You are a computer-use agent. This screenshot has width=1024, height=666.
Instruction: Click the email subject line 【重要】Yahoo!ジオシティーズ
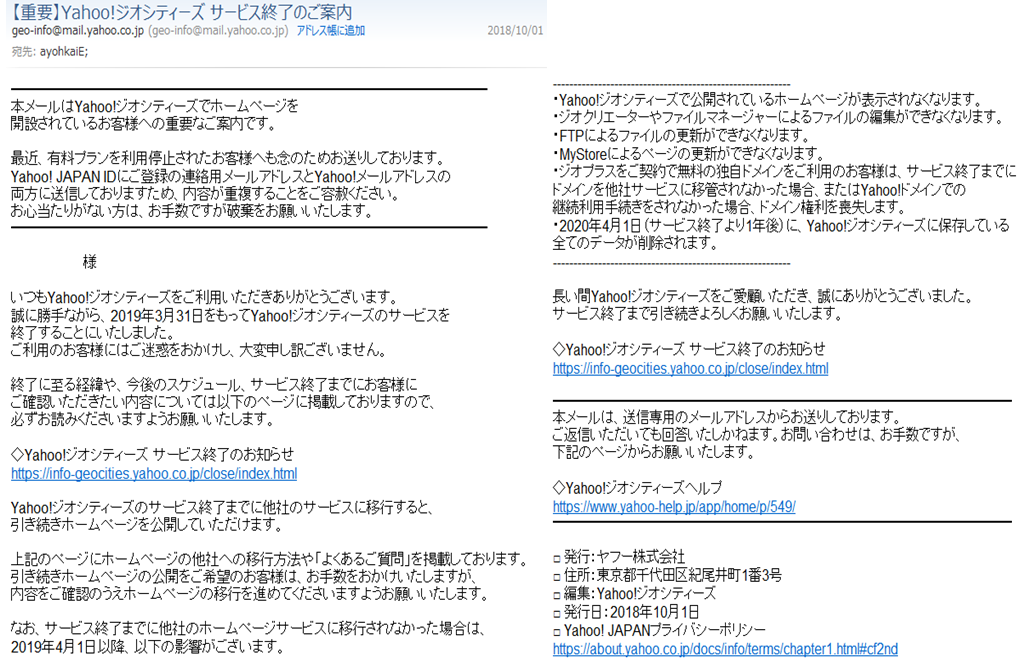(x=182, y=12)
